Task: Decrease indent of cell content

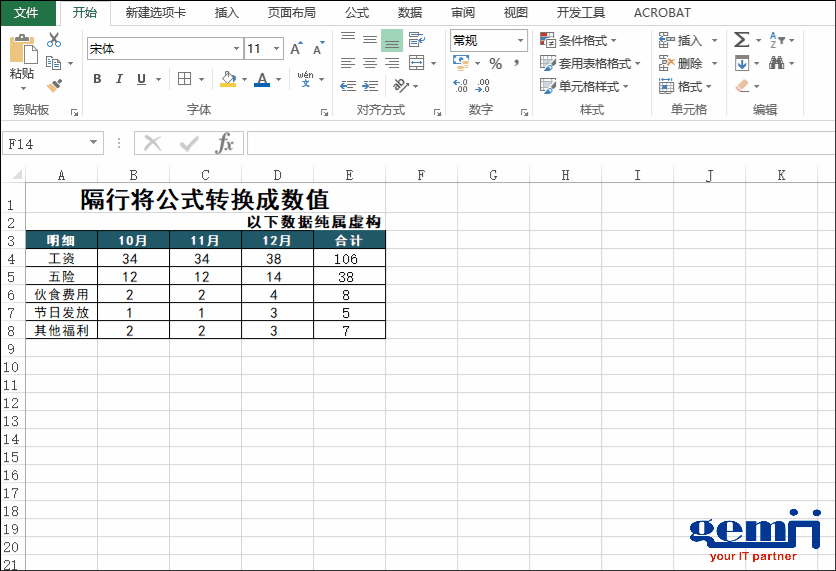Action: [348, 85]
